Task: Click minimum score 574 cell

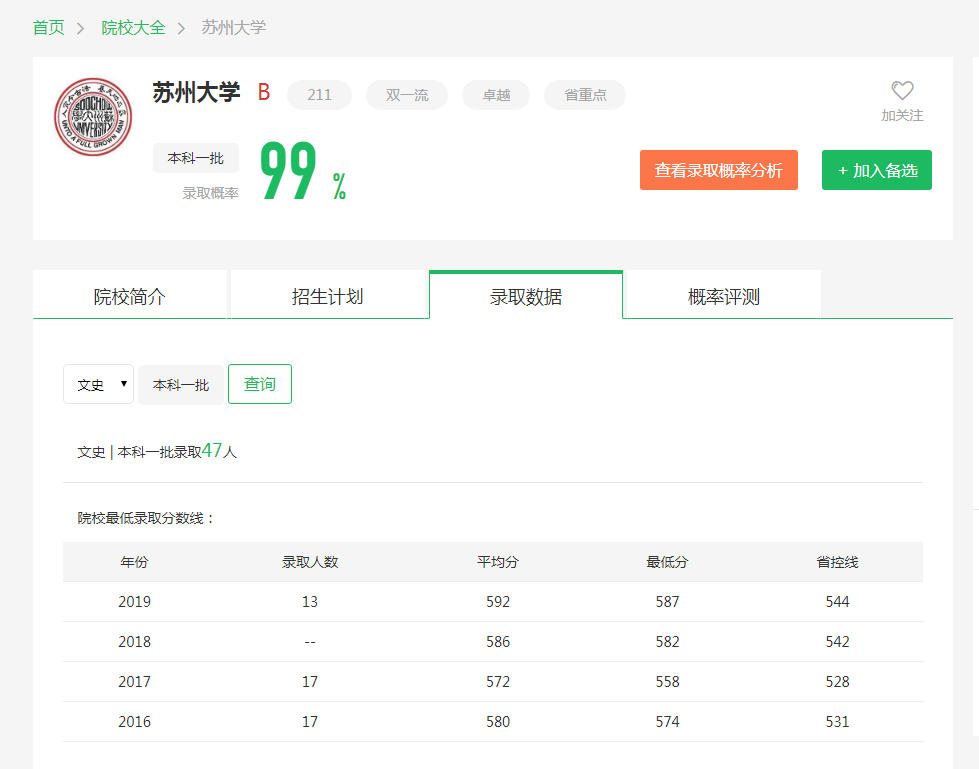Action: pyautogui.click(x=667, y=722)
